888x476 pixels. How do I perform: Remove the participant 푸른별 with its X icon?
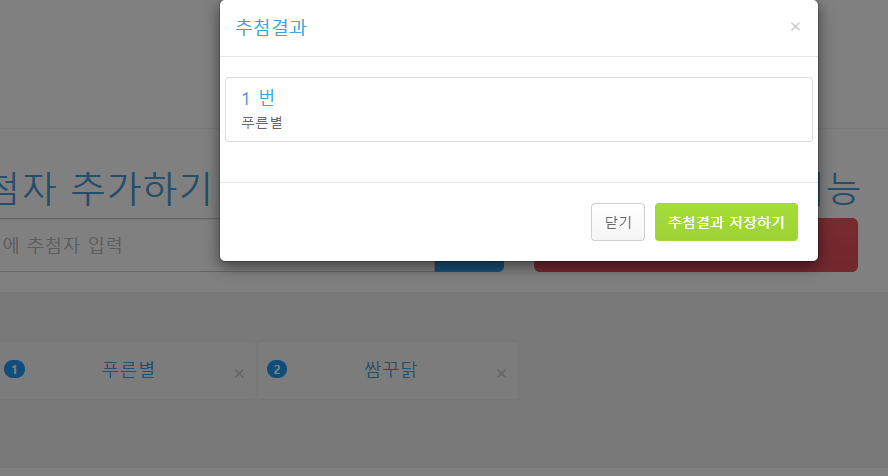coord(239,374)
